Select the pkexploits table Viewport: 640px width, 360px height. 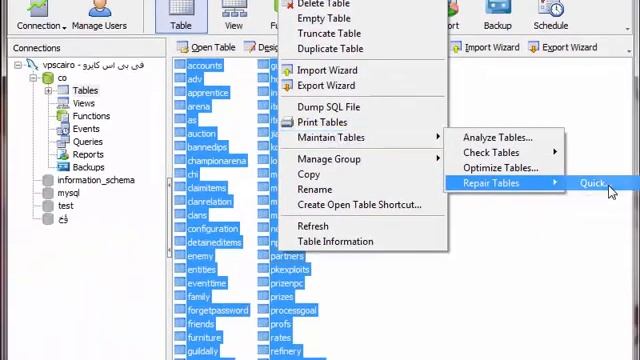pyautogui.click(x=290, y=269)
